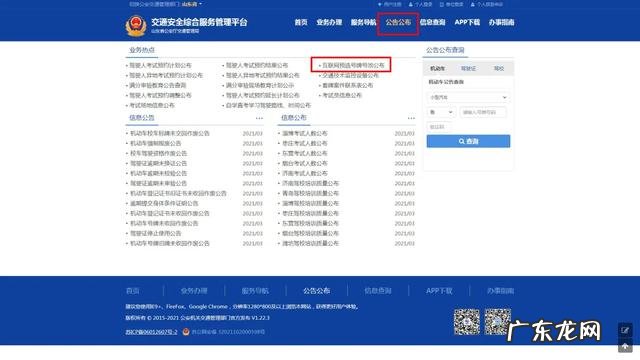Click 用户注册 link at top

pyautogui.click(x=389, y=4)
